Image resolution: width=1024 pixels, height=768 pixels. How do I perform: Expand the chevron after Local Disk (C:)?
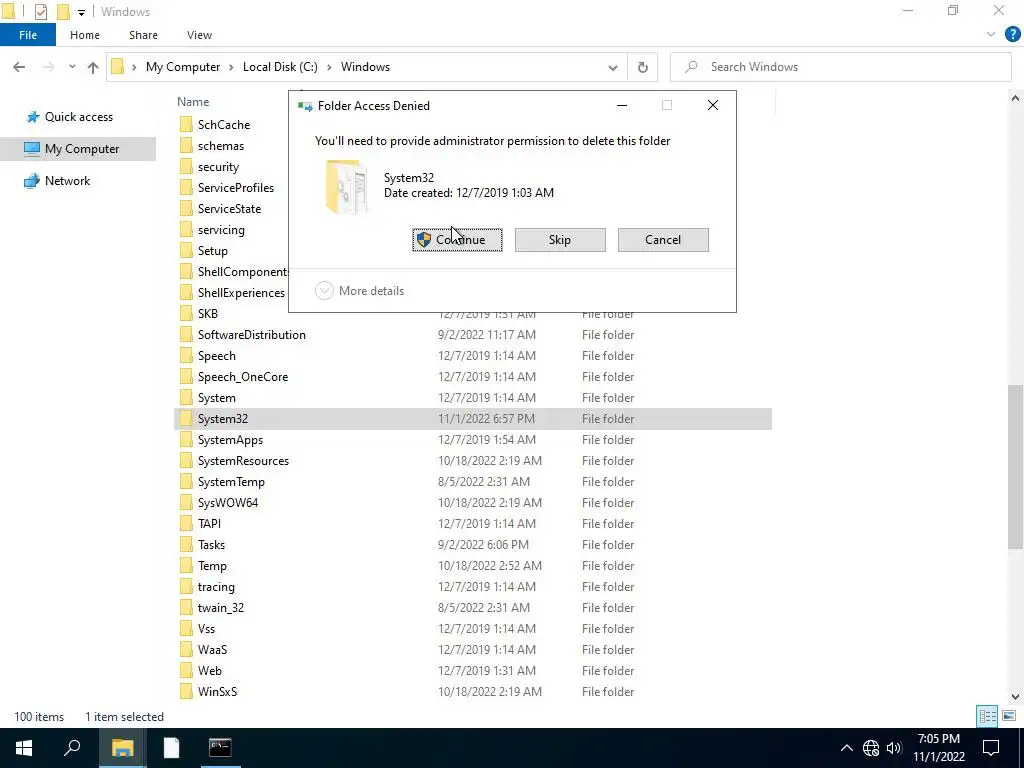pos(329,67)
